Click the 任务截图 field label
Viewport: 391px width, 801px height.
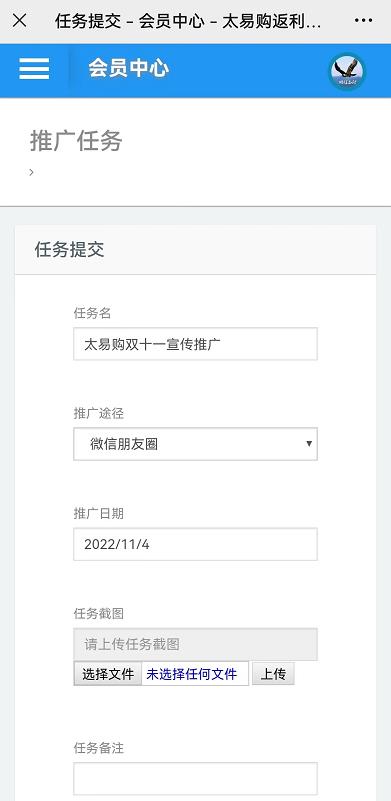99,614
